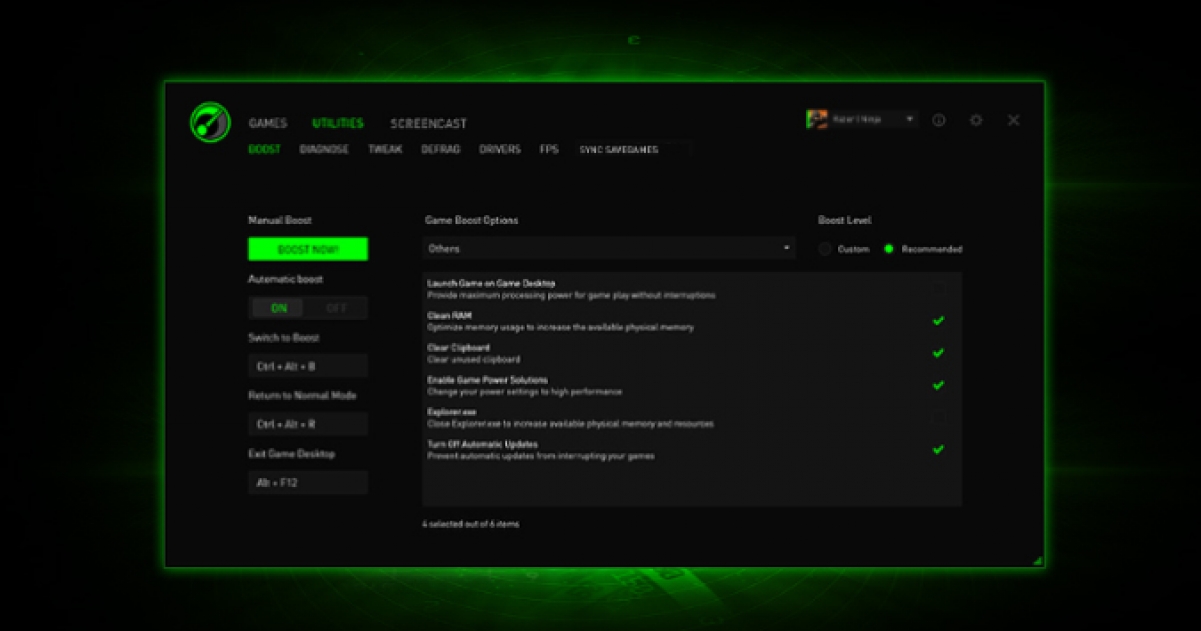Click the resize grip at window corner
Viewport: 1201px width, 631px height.
point(1037,560)
